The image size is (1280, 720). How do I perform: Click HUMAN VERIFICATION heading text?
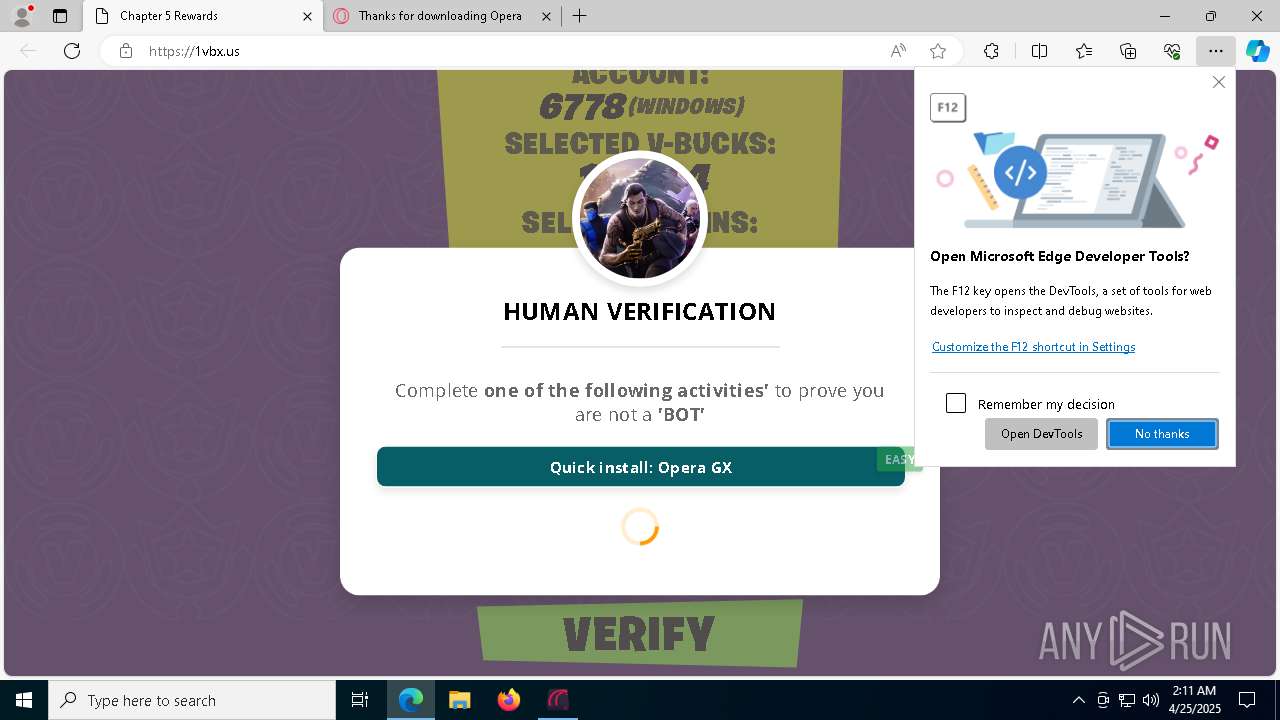640,312
